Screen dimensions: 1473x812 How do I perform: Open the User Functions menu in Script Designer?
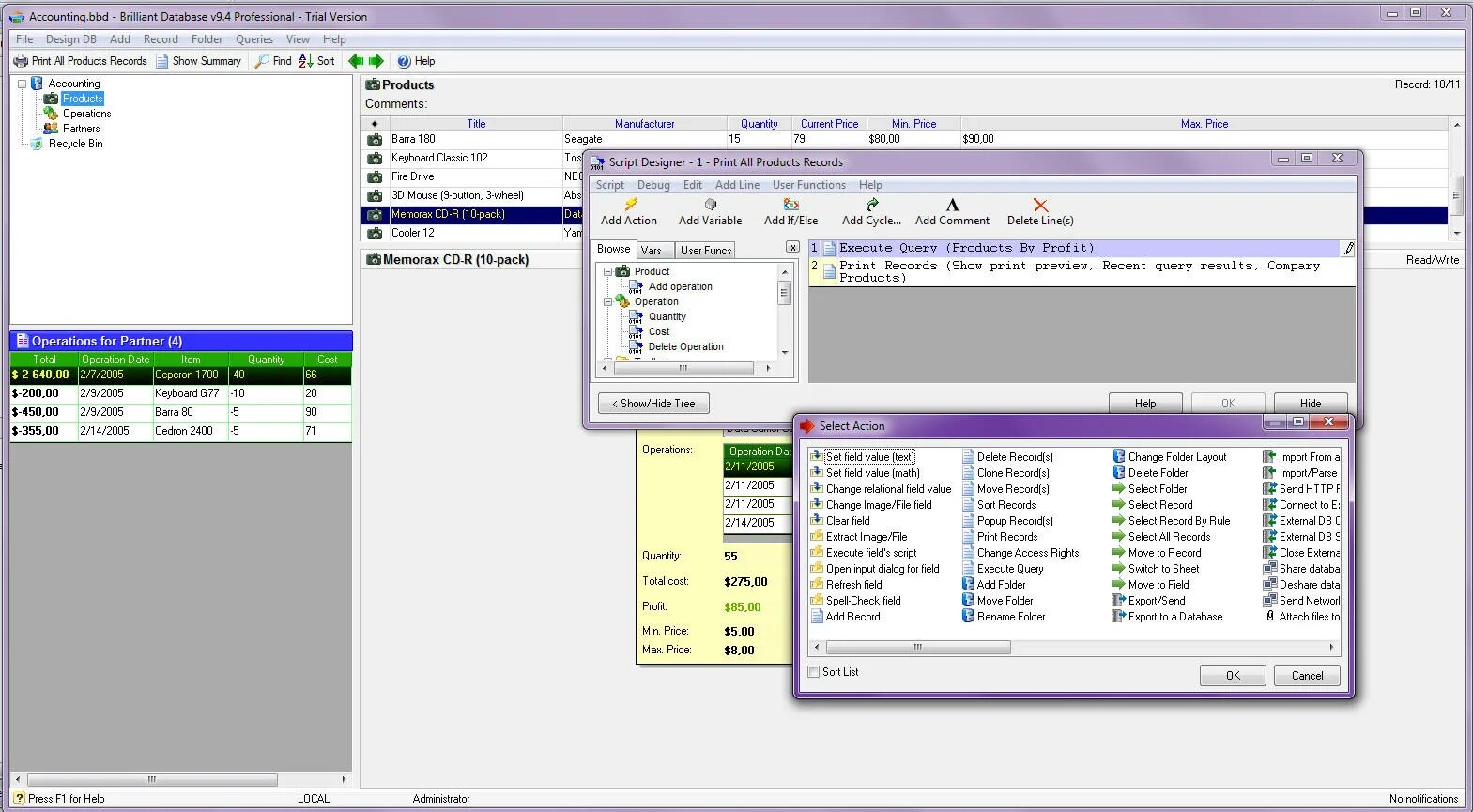(809, 185)
